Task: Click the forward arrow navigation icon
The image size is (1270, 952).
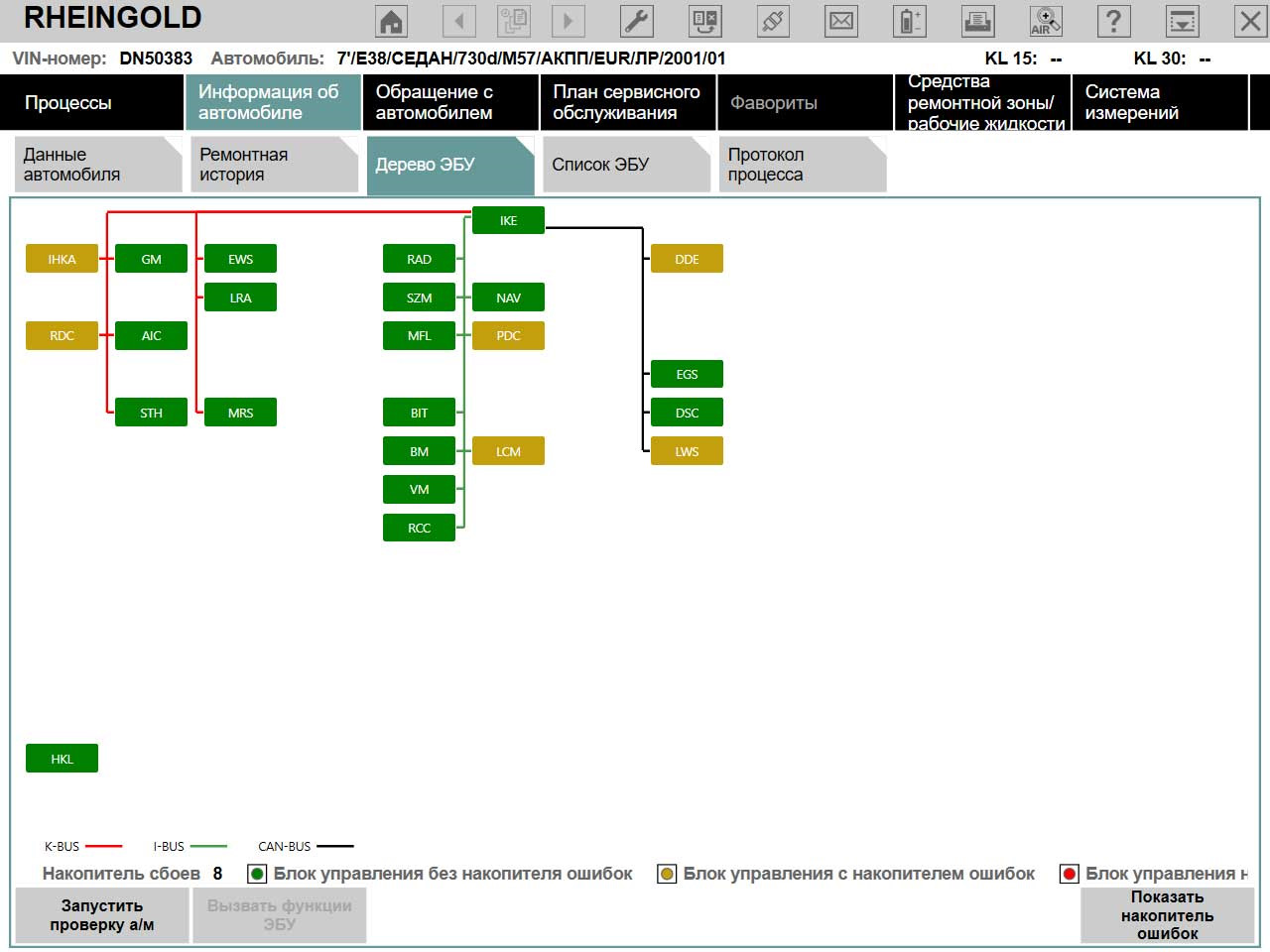Action: coord(568,21)
